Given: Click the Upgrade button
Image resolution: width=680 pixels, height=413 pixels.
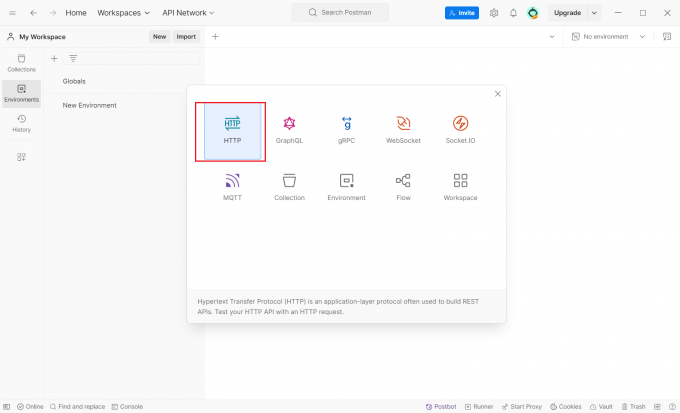Looking at the screenshot, I should point(567,13).
